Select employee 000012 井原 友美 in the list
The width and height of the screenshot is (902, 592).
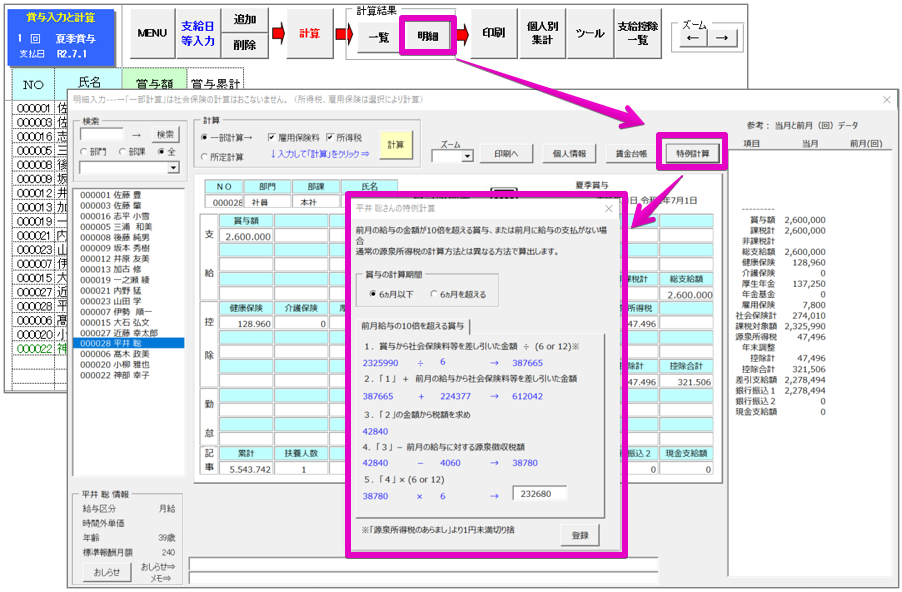[x=128, y=259]
